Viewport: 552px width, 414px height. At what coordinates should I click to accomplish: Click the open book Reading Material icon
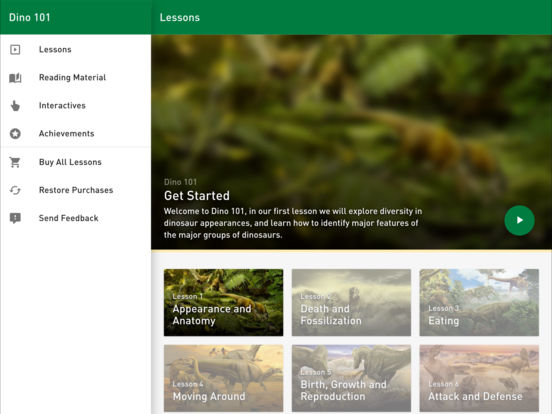pos(15,78)
